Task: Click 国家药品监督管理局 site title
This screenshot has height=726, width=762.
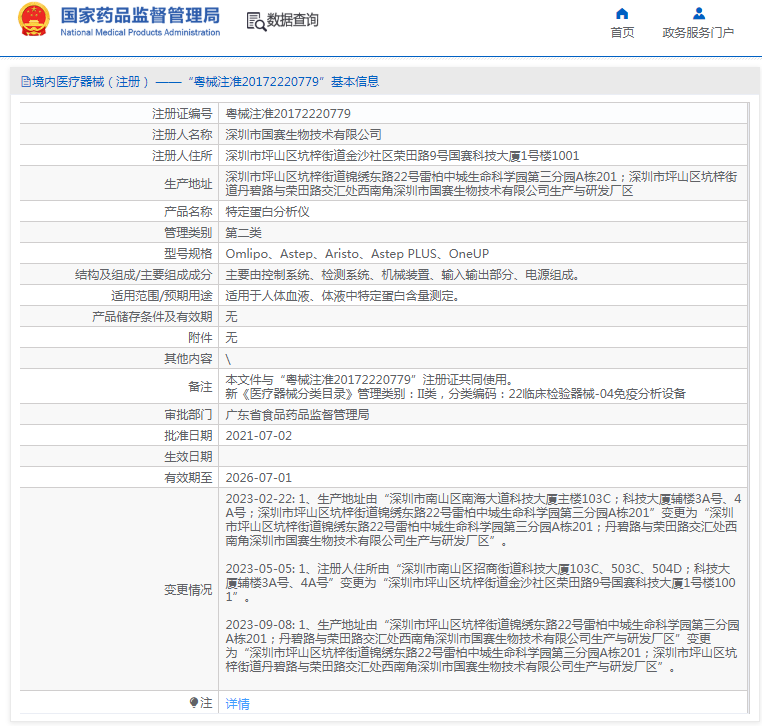Action: pyautogui.click(x=140, y=16)
